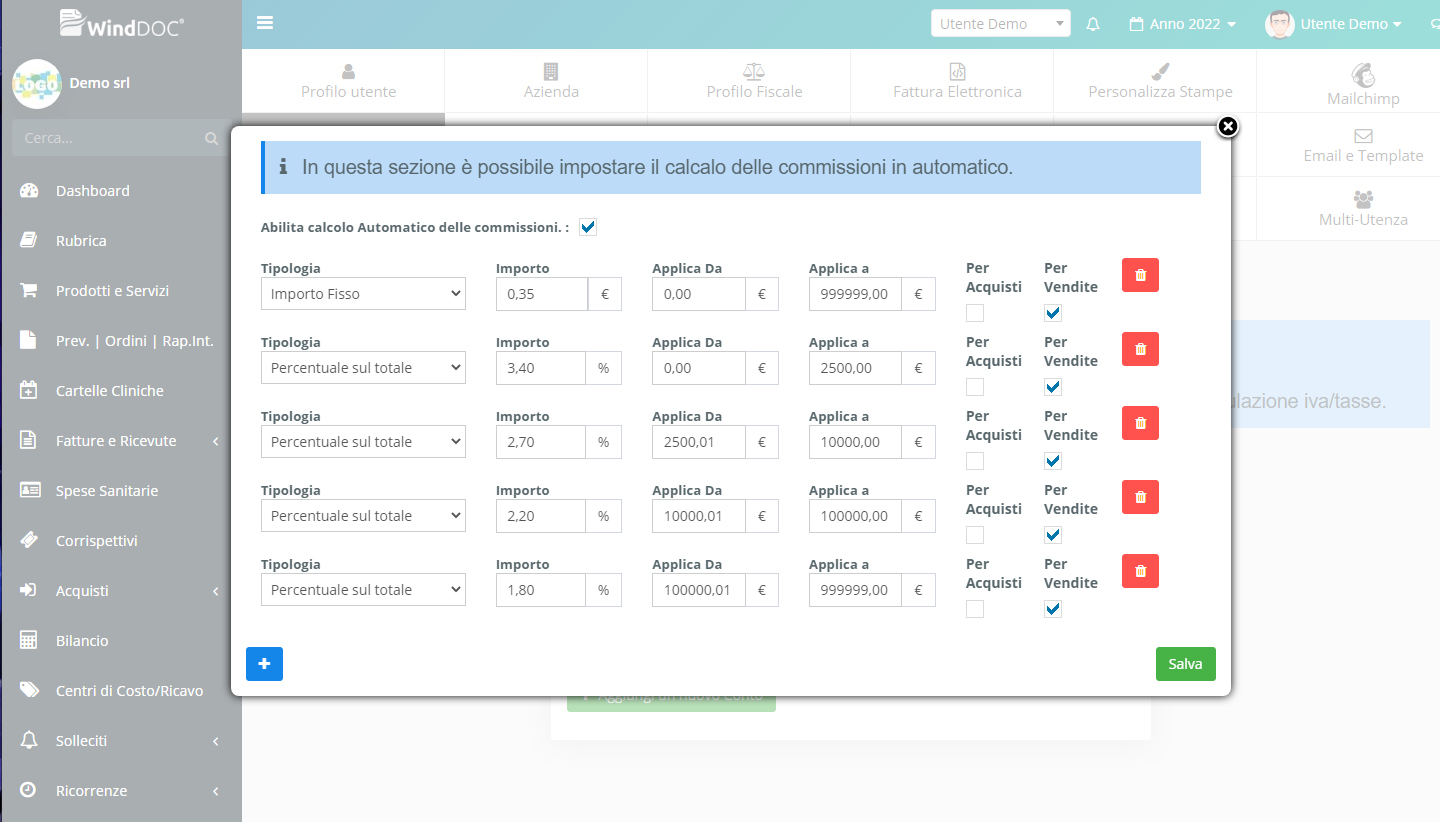This screenshot has width=1440, height=822.
Task: Delete the 1,80 percent commission row
Action: coord(1140,571)
